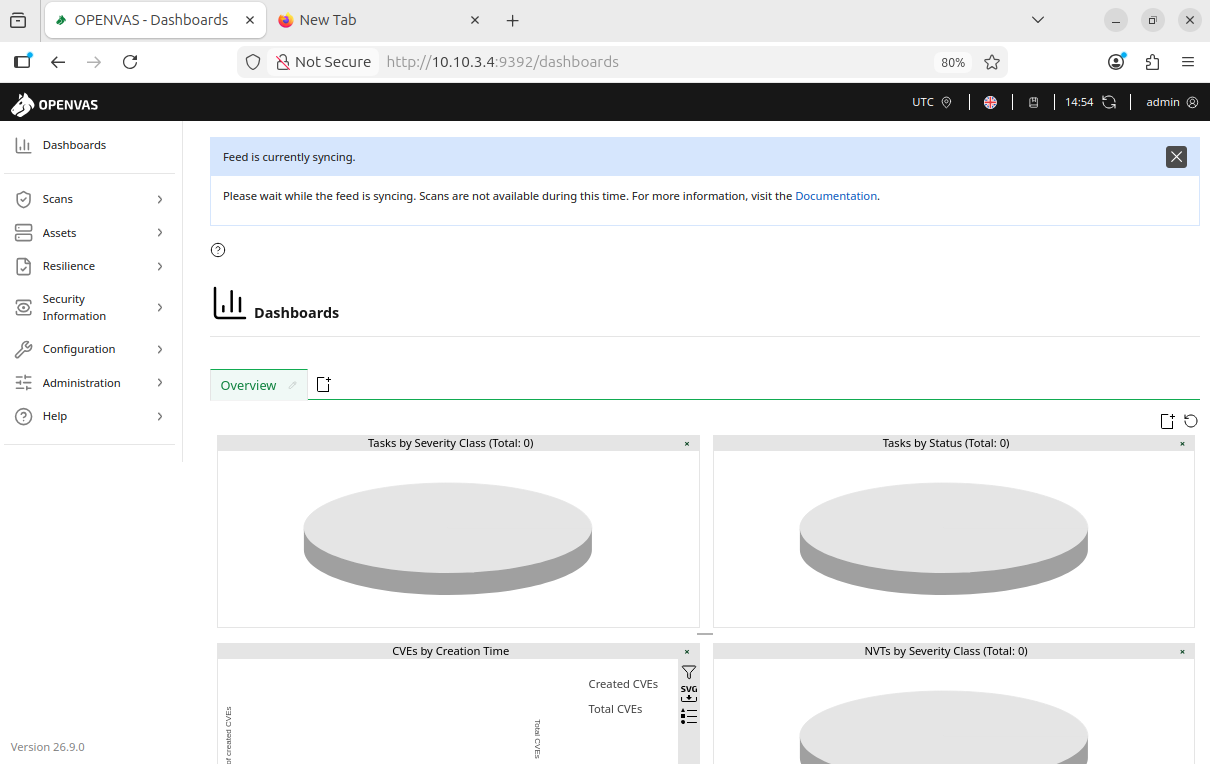Download CVEs chart as SVG

pyautogui.click(x=689, y=693)
